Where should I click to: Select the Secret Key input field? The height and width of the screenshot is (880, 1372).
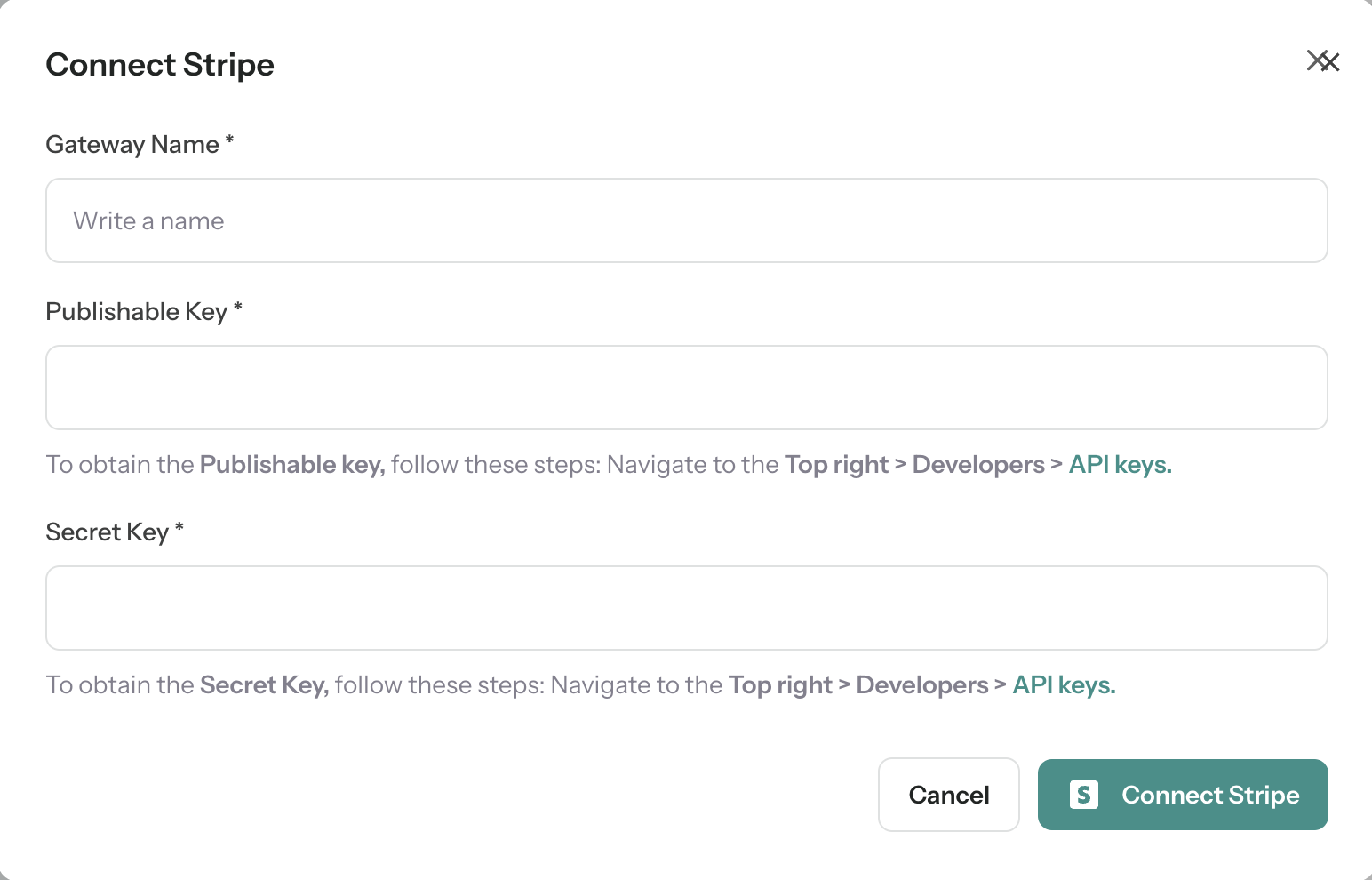tap(687, 608)
